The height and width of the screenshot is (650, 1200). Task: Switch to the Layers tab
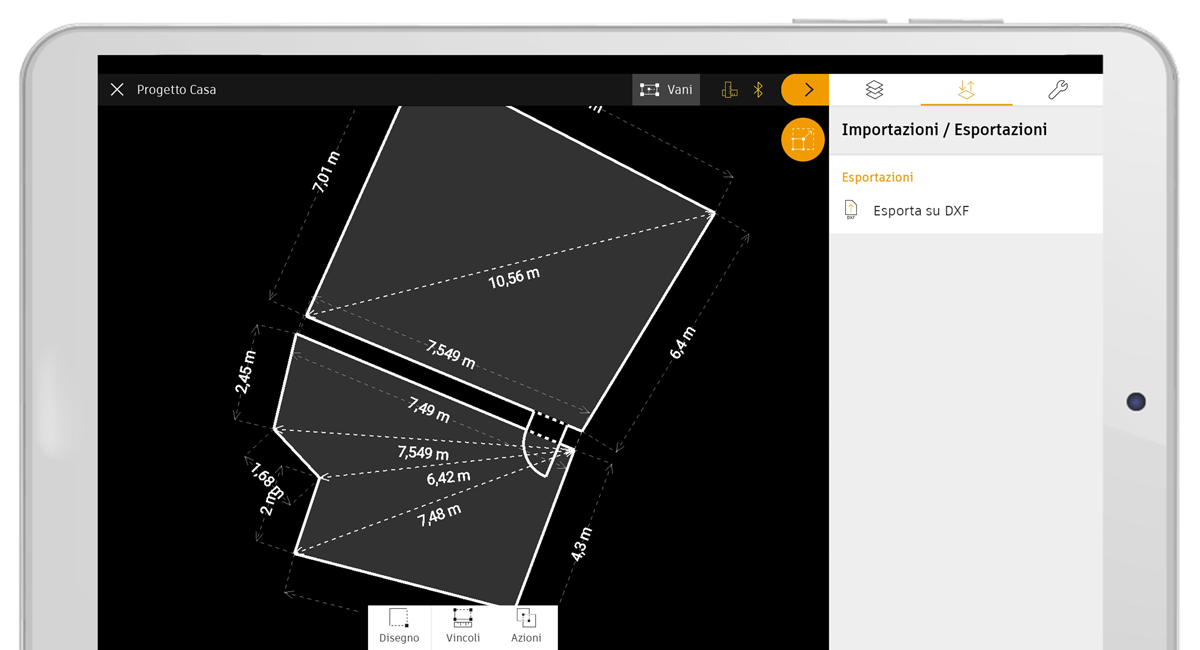coord(874,90)
